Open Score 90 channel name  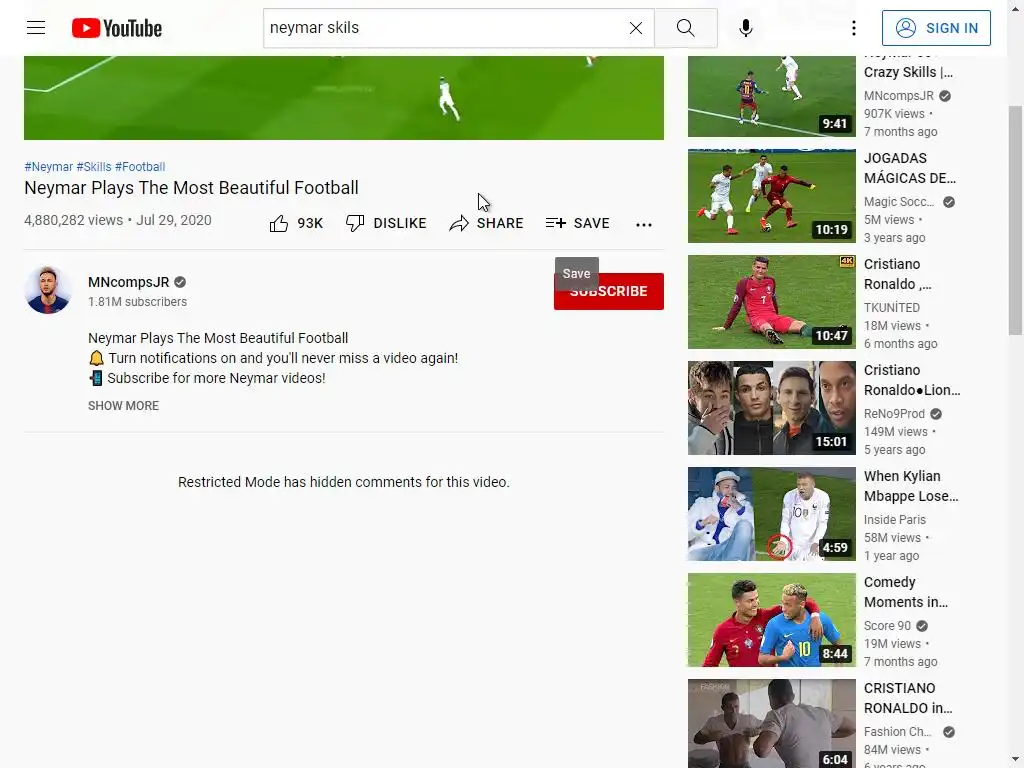pos(887,626)
